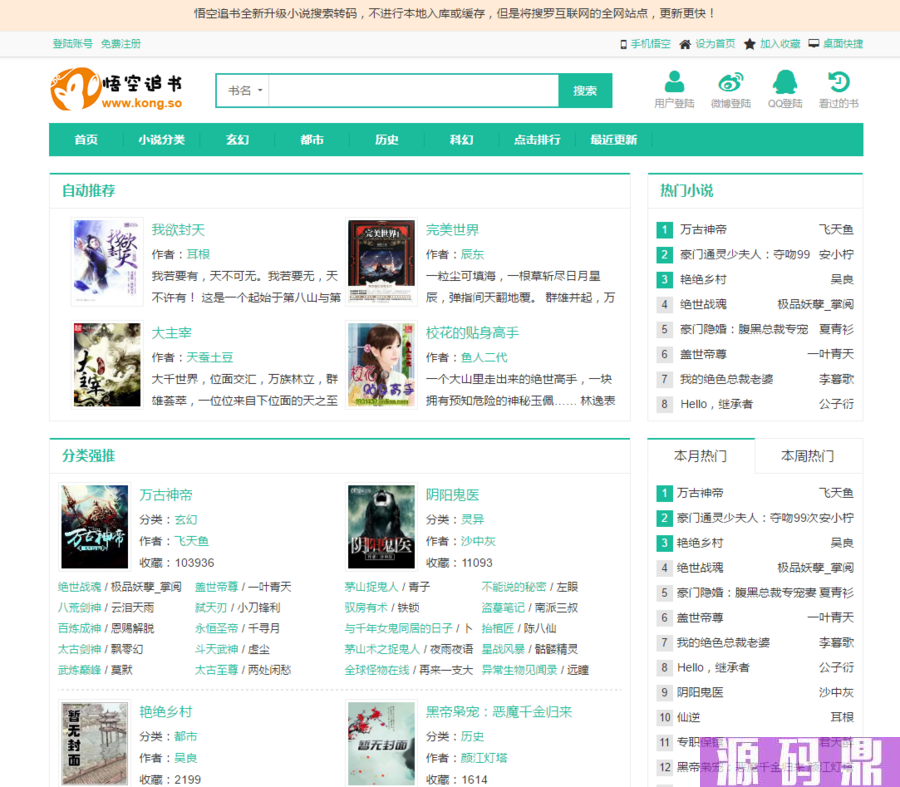
Task: Click the 加入收藏 star icon
Action: click(750, 44)
